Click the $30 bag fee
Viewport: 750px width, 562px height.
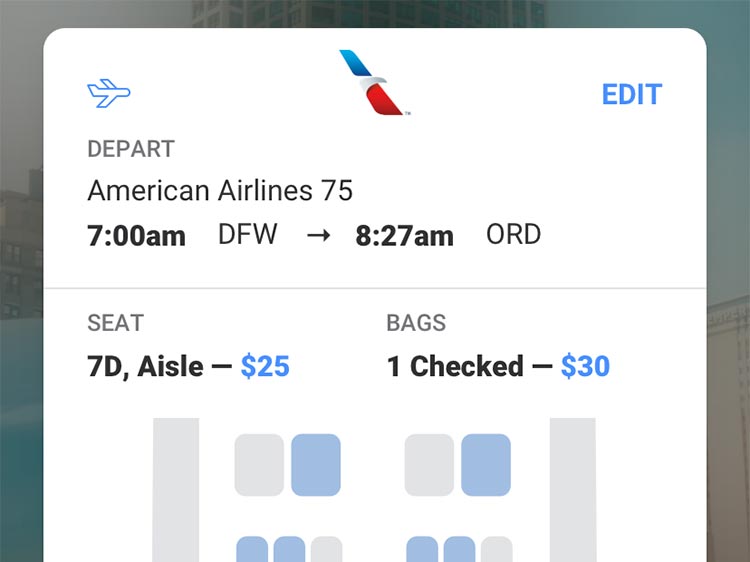click(x=585, y=366)
